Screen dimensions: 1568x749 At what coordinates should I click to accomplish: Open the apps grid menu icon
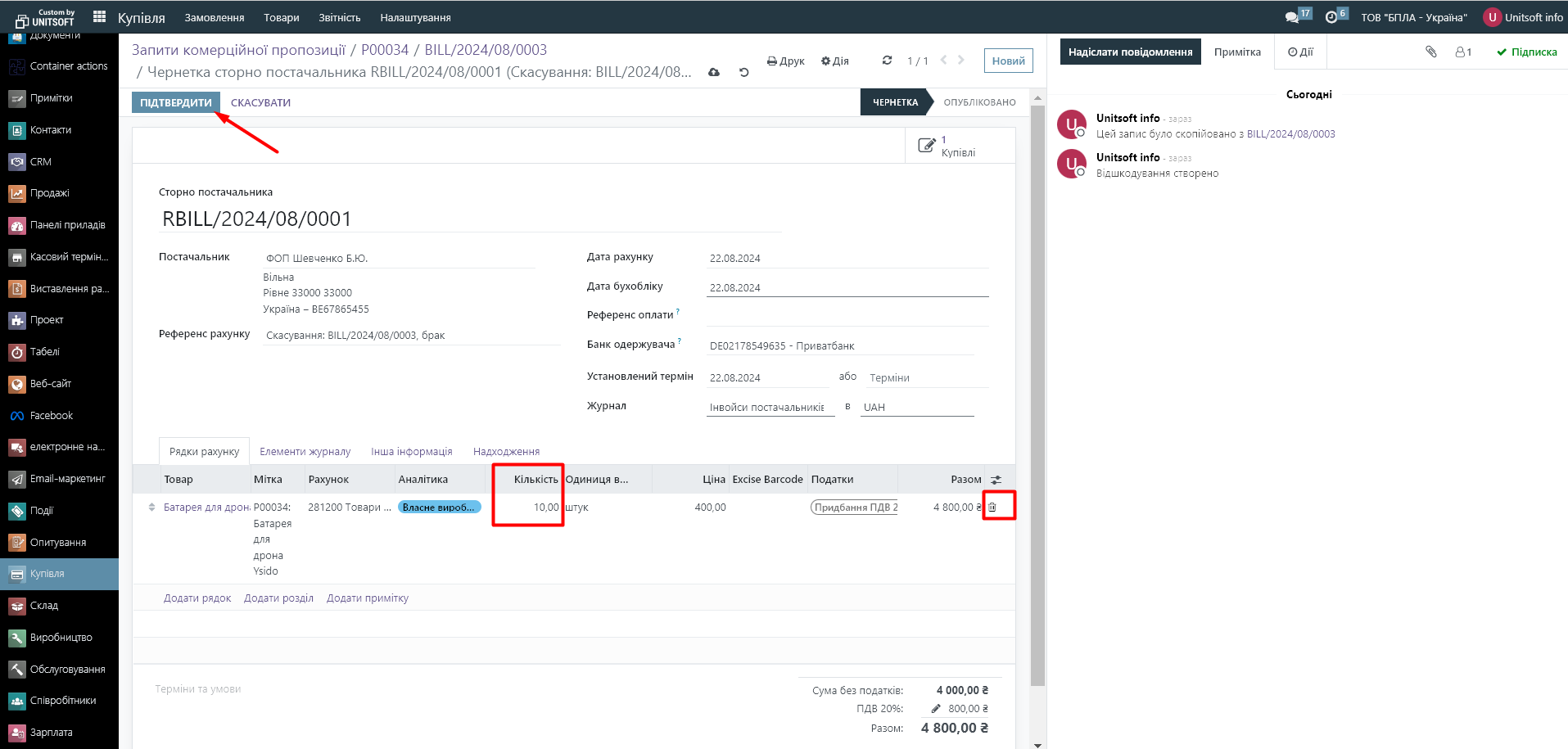100,16
